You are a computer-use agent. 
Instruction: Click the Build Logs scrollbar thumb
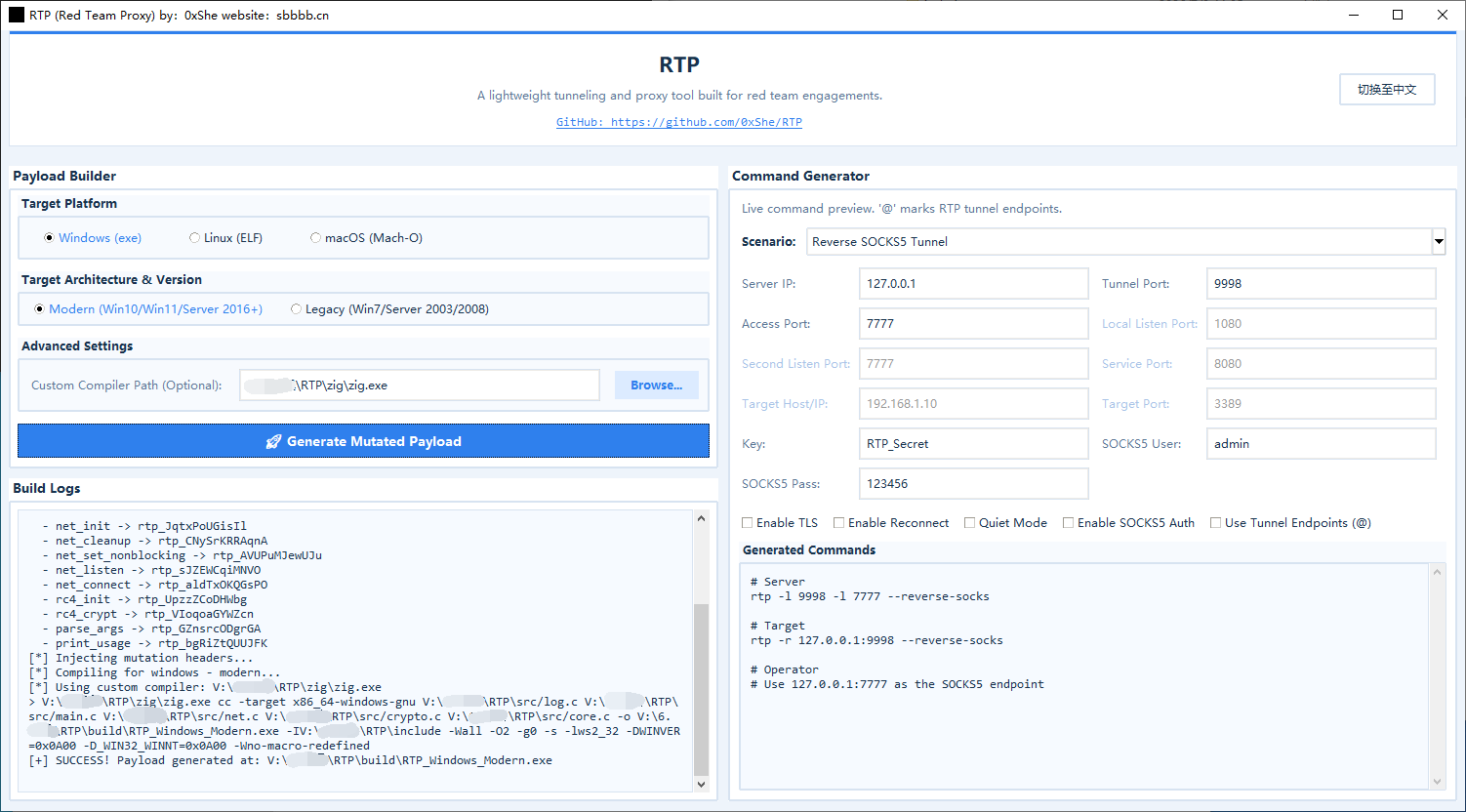pyautogui.click(x=701, y=689)
